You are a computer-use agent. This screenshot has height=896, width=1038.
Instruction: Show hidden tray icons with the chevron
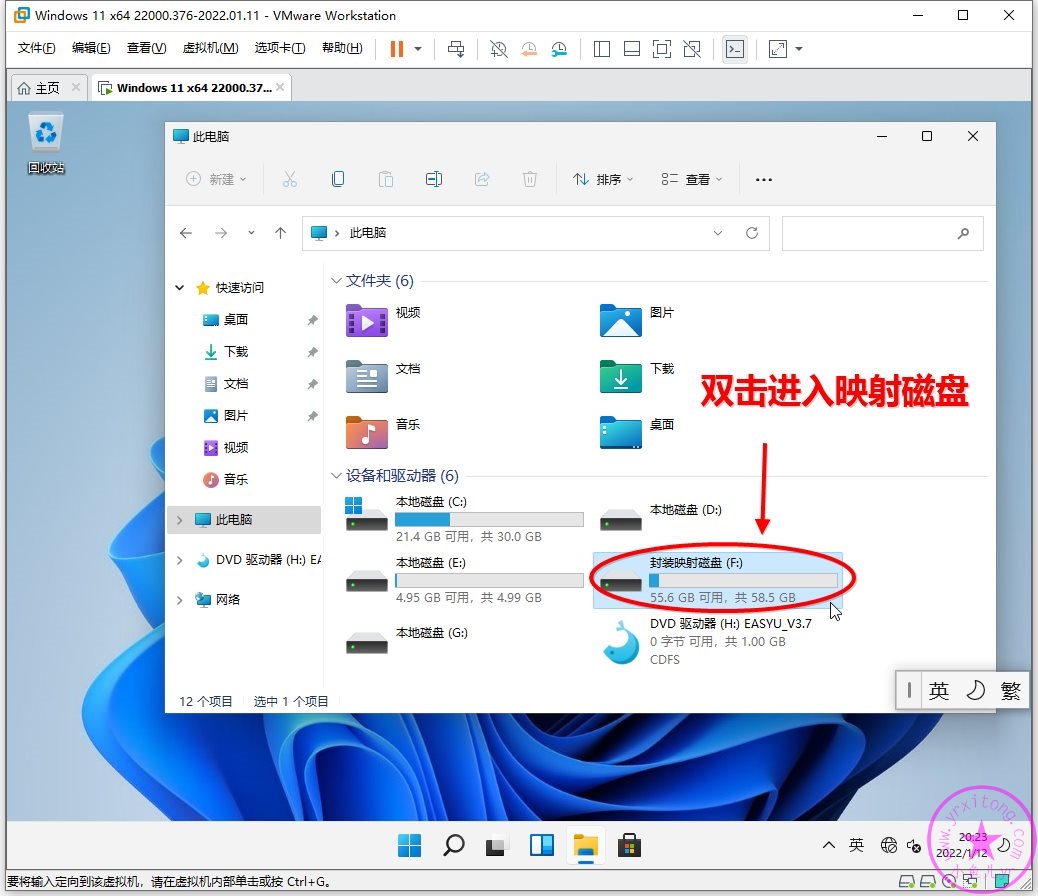[829, 845]
